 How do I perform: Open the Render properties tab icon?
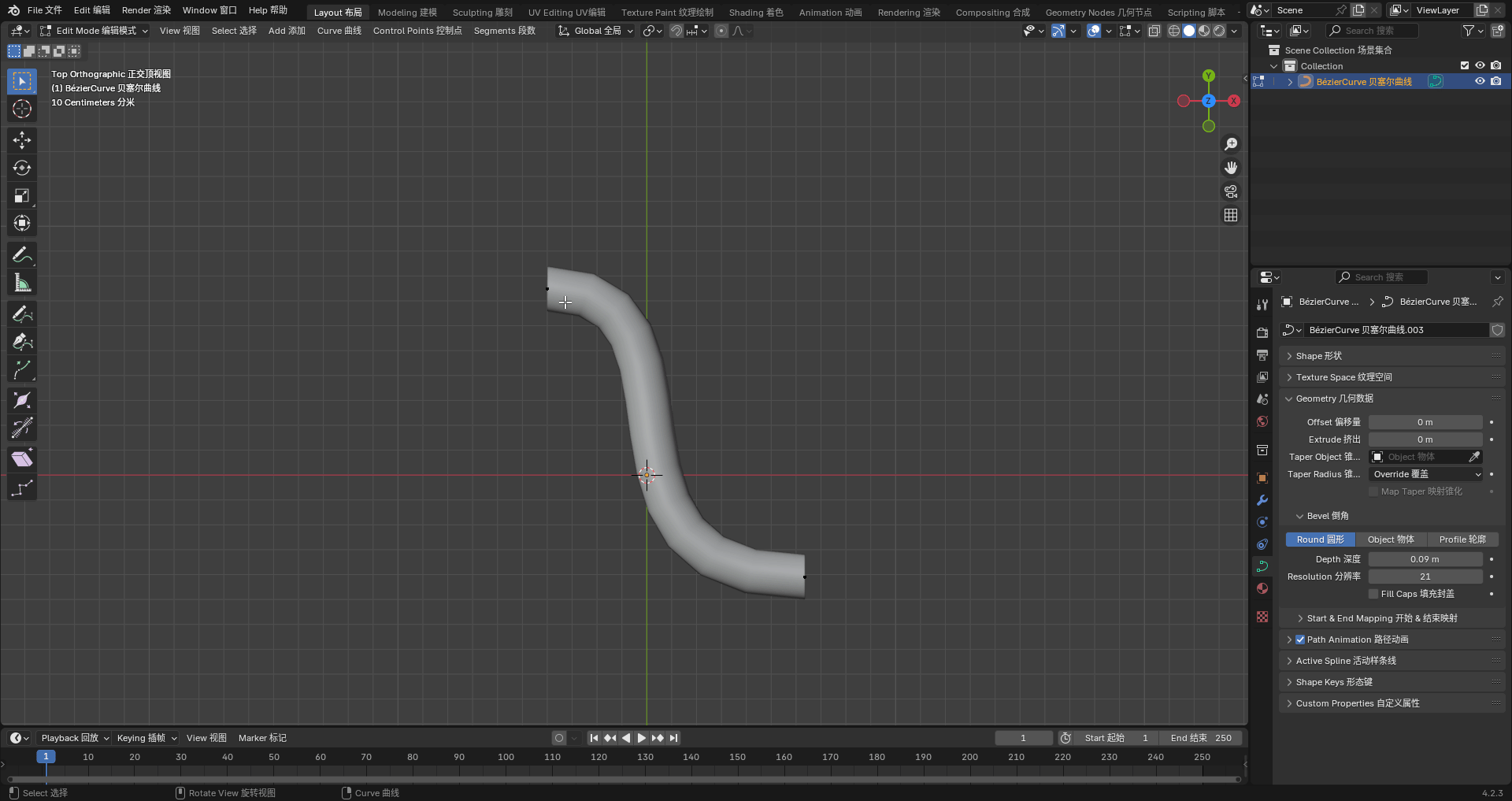(x=1262, y=333)
